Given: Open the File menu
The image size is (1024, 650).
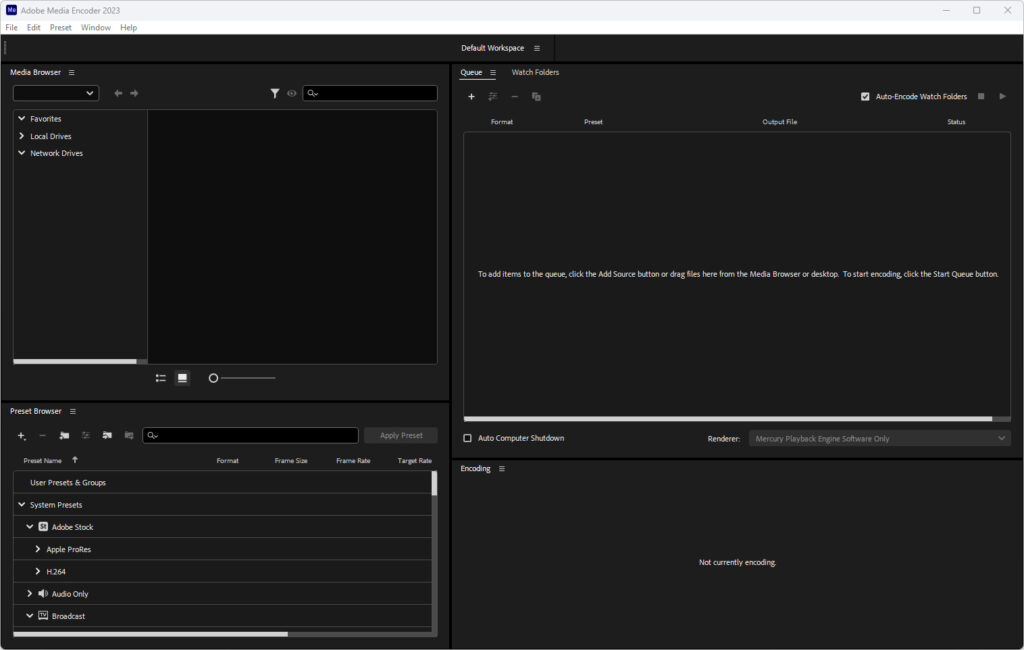Looking at the screenshot, I should pyautogui.click(x=12, y=27).
